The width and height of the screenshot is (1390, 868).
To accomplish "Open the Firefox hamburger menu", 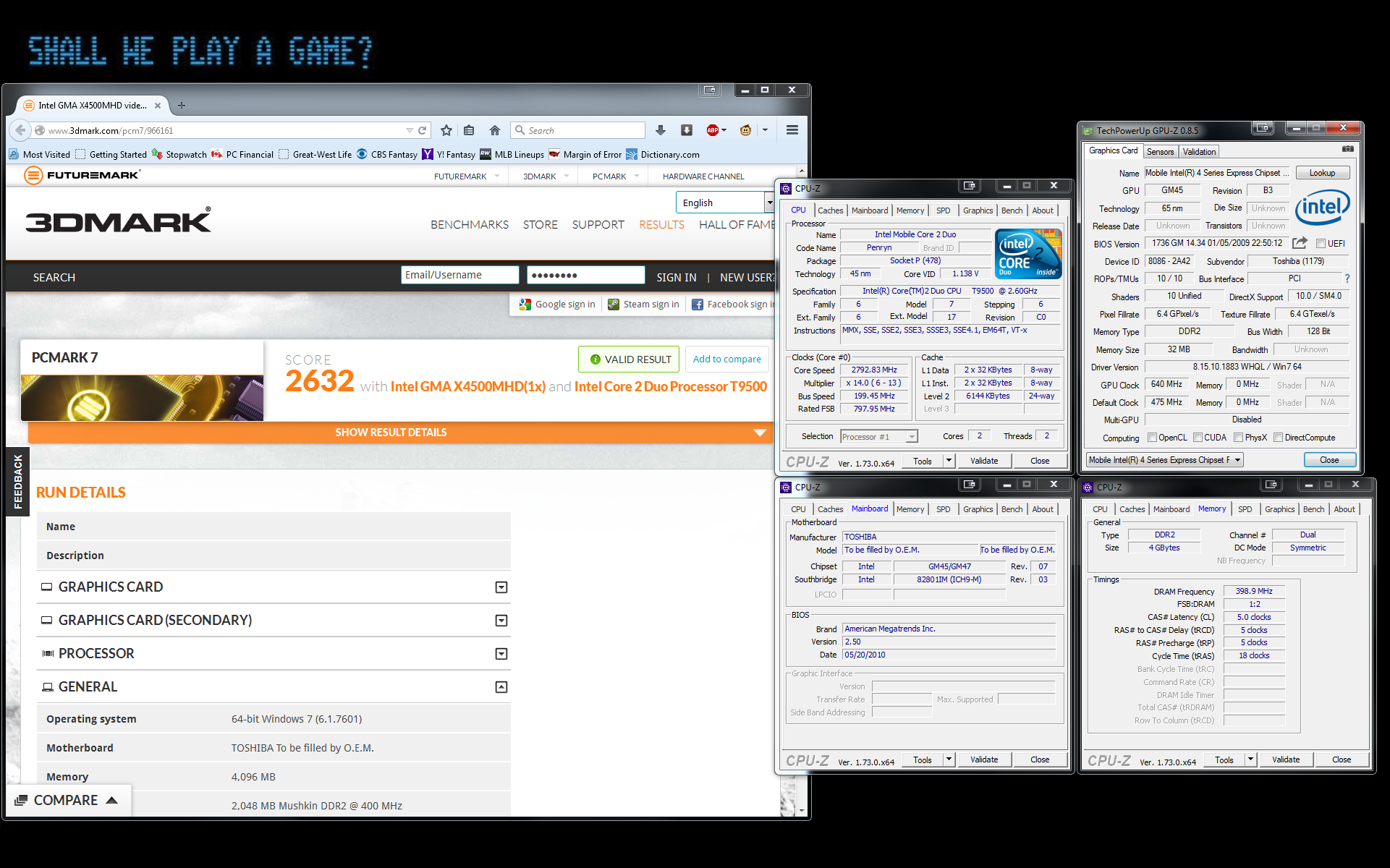I will click(x=792, y=130).
